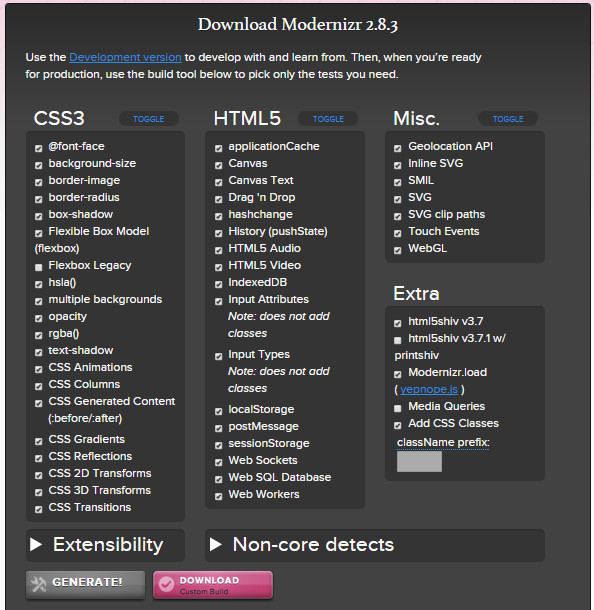
Task: Uncheck the localStorage checkbox
Action: (x=219, y=411)
